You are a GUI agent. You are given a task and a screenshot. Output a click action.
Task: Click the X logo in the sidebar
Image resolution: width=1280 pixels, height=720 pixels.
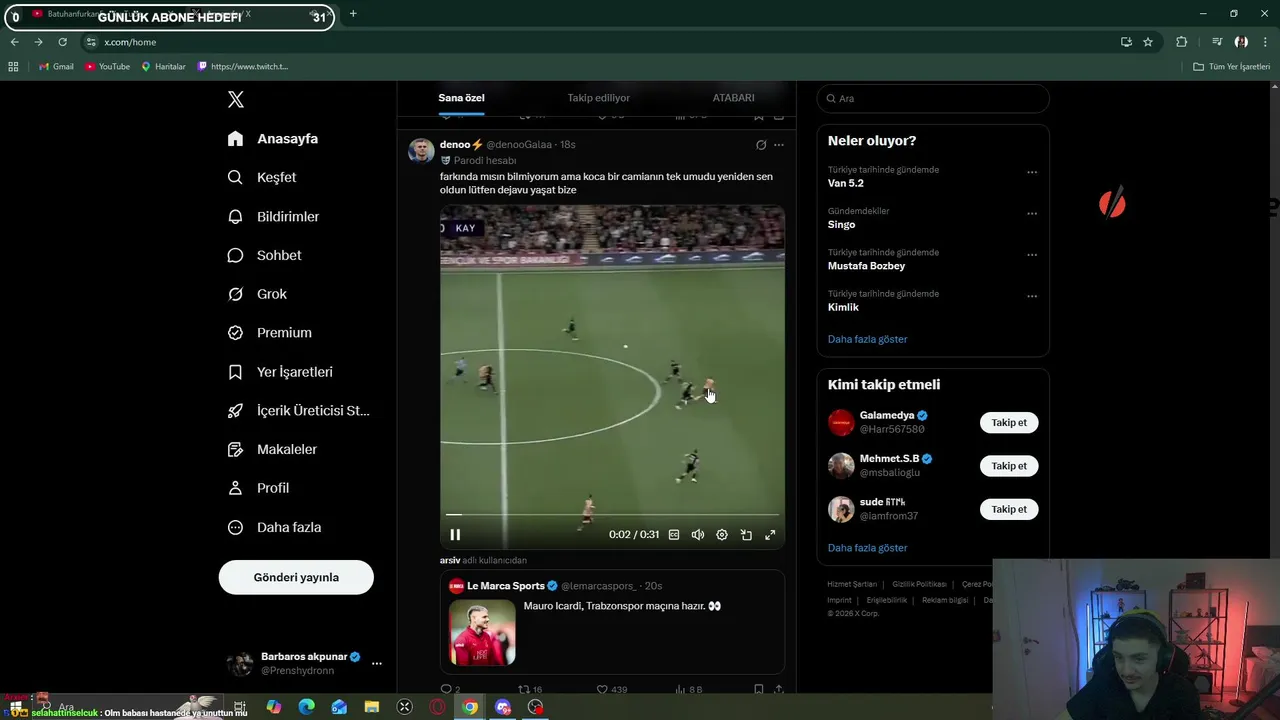coord(236,99)
